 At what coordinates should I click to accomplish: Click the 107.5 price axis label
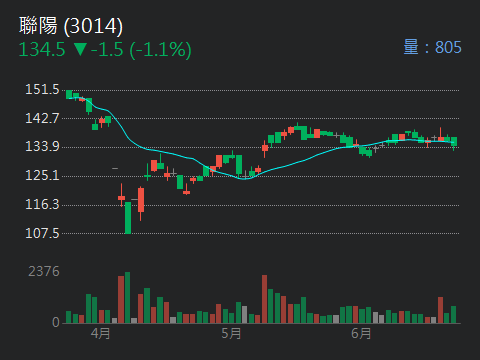coord(42,233)
